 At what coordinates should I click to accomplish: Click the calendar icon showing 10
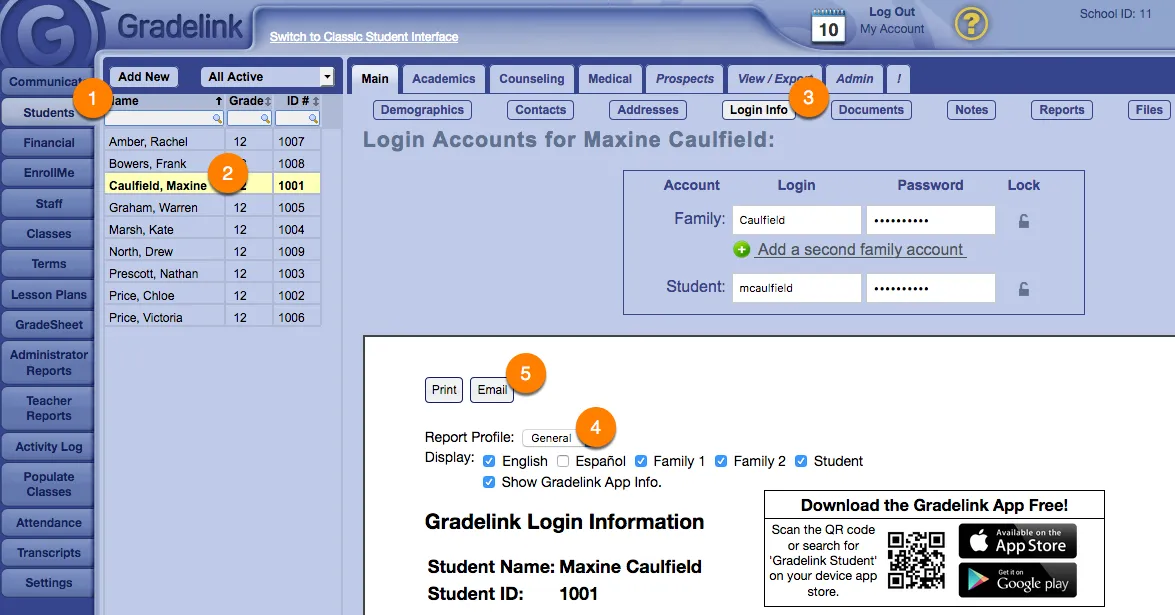click(x=828, y=26)
